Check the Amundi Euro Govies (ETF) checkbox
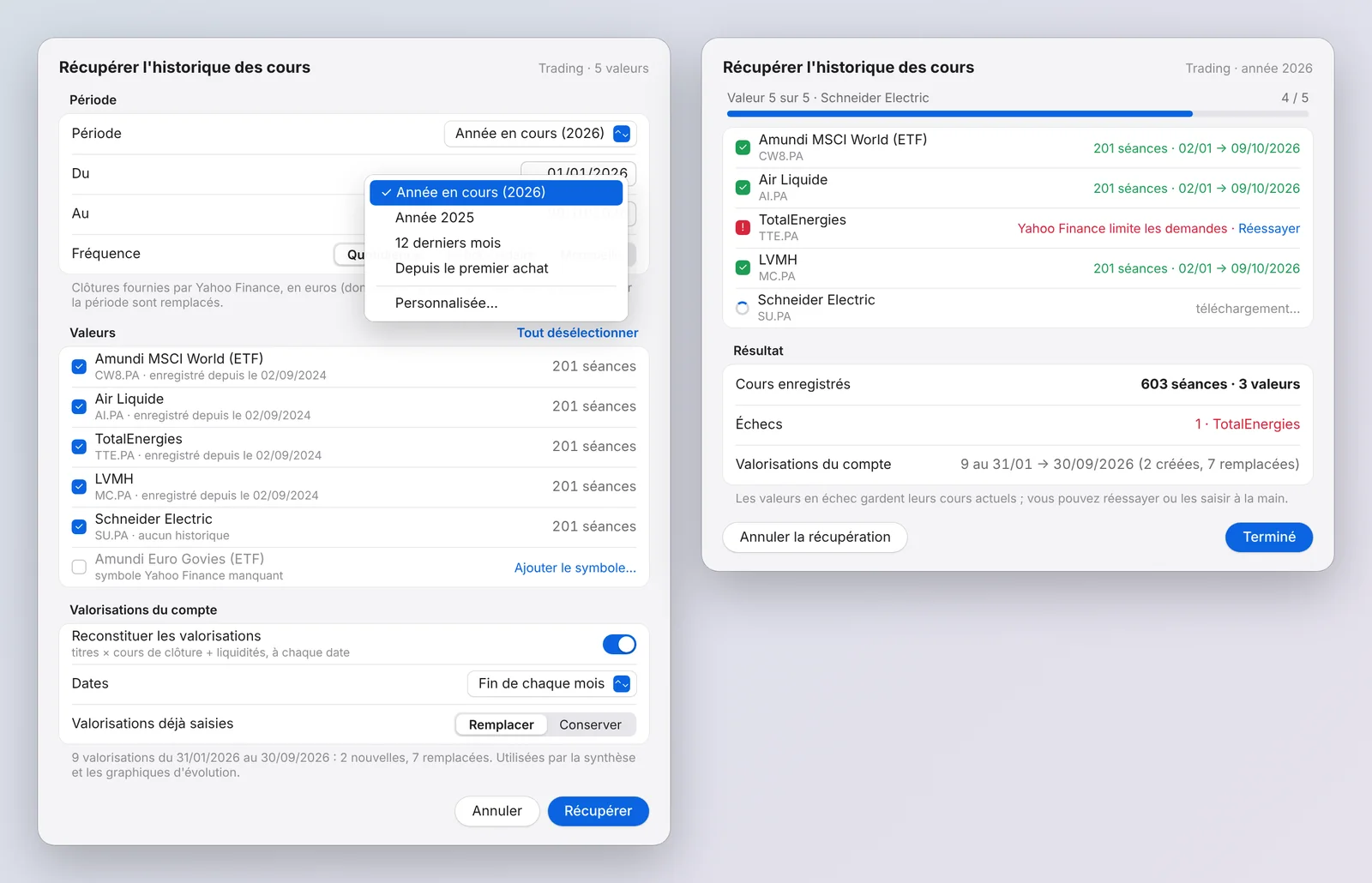The width and height of the screenshot is (1372, 883). 79,567
